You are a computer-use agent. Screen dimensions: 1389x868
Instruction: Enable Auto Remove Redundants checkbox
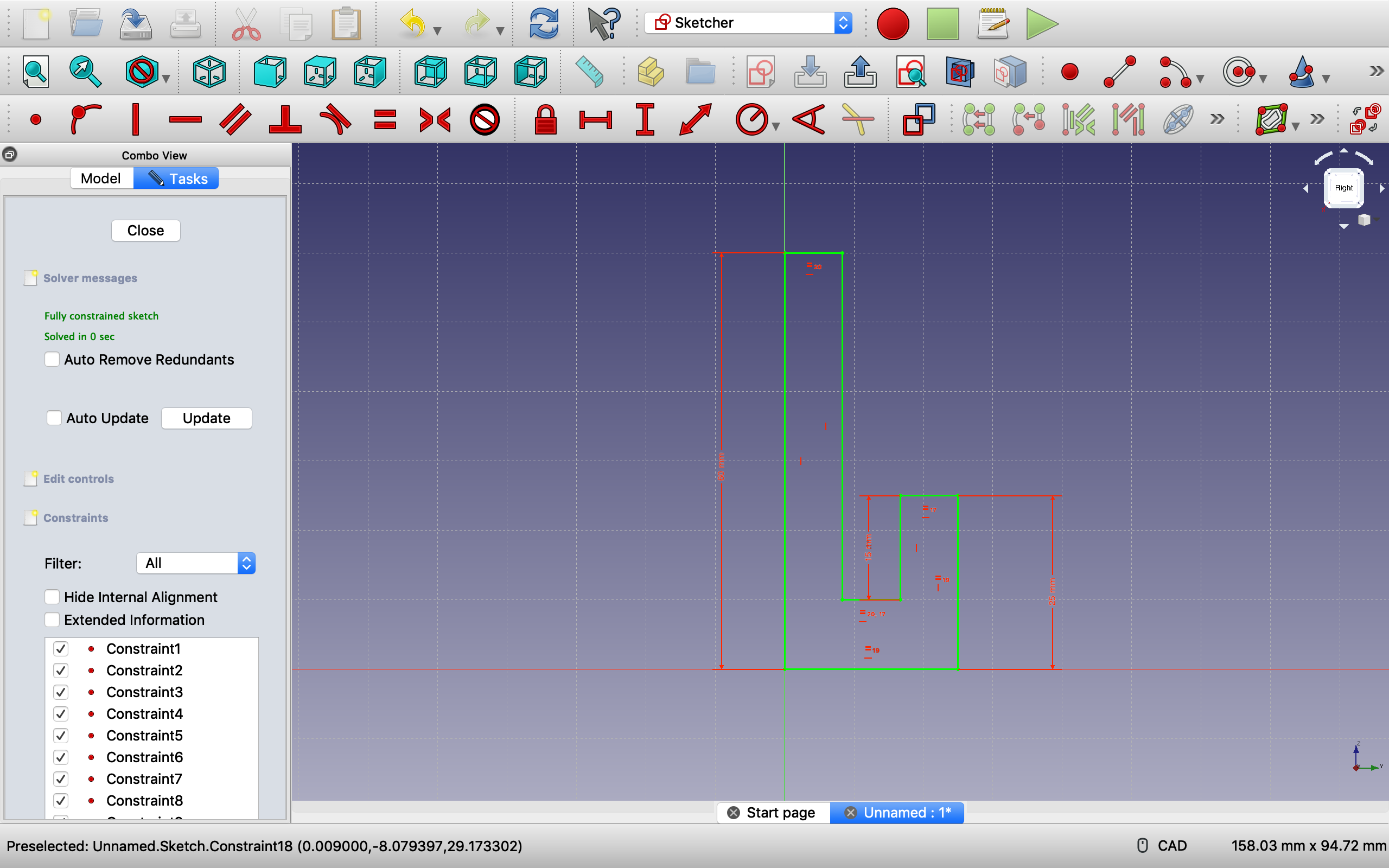52,359
